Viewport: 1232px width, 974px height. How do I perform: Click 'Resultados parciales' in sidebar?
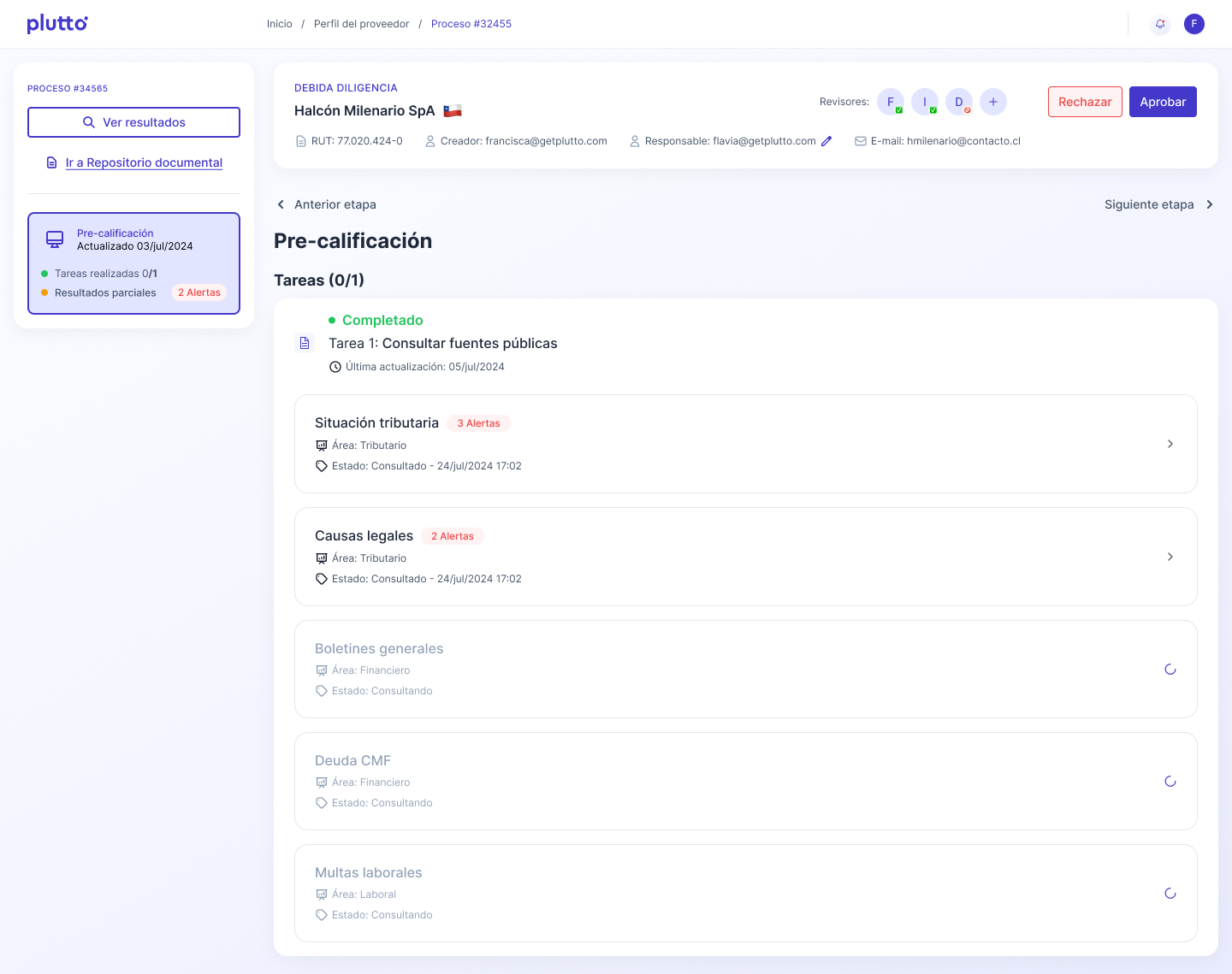(x=105, y=292)
